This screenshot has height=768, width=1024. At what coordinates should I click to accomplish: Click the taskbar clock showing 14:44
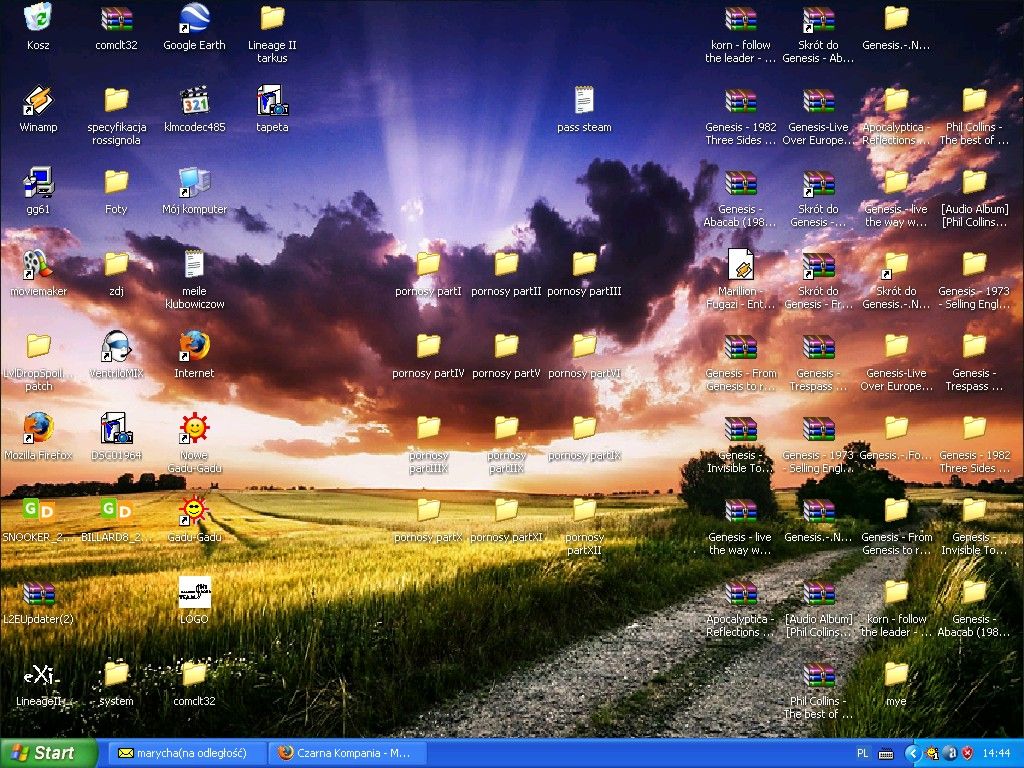[996, 753]
